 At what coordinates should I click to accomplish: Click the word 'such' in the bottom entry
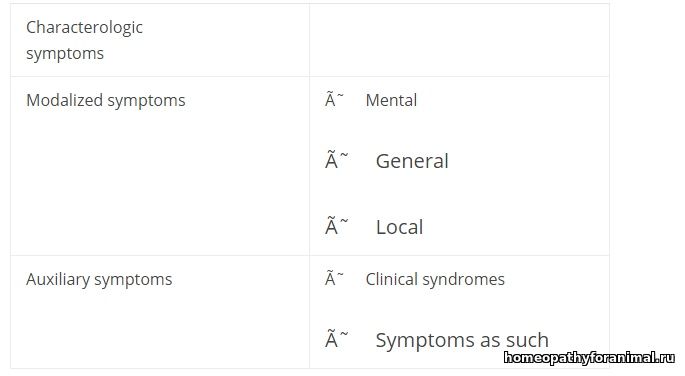(527, 340)
